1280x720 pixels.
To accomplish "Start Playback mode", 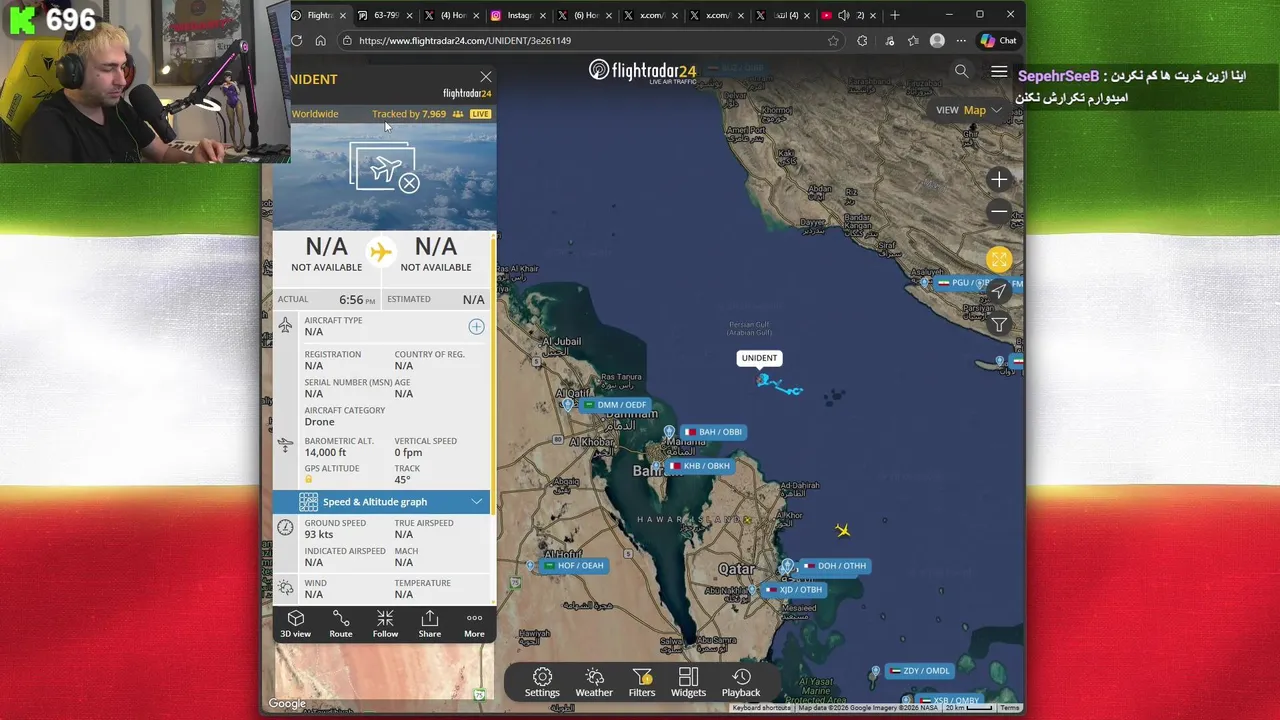I will (x=741, y=683).
